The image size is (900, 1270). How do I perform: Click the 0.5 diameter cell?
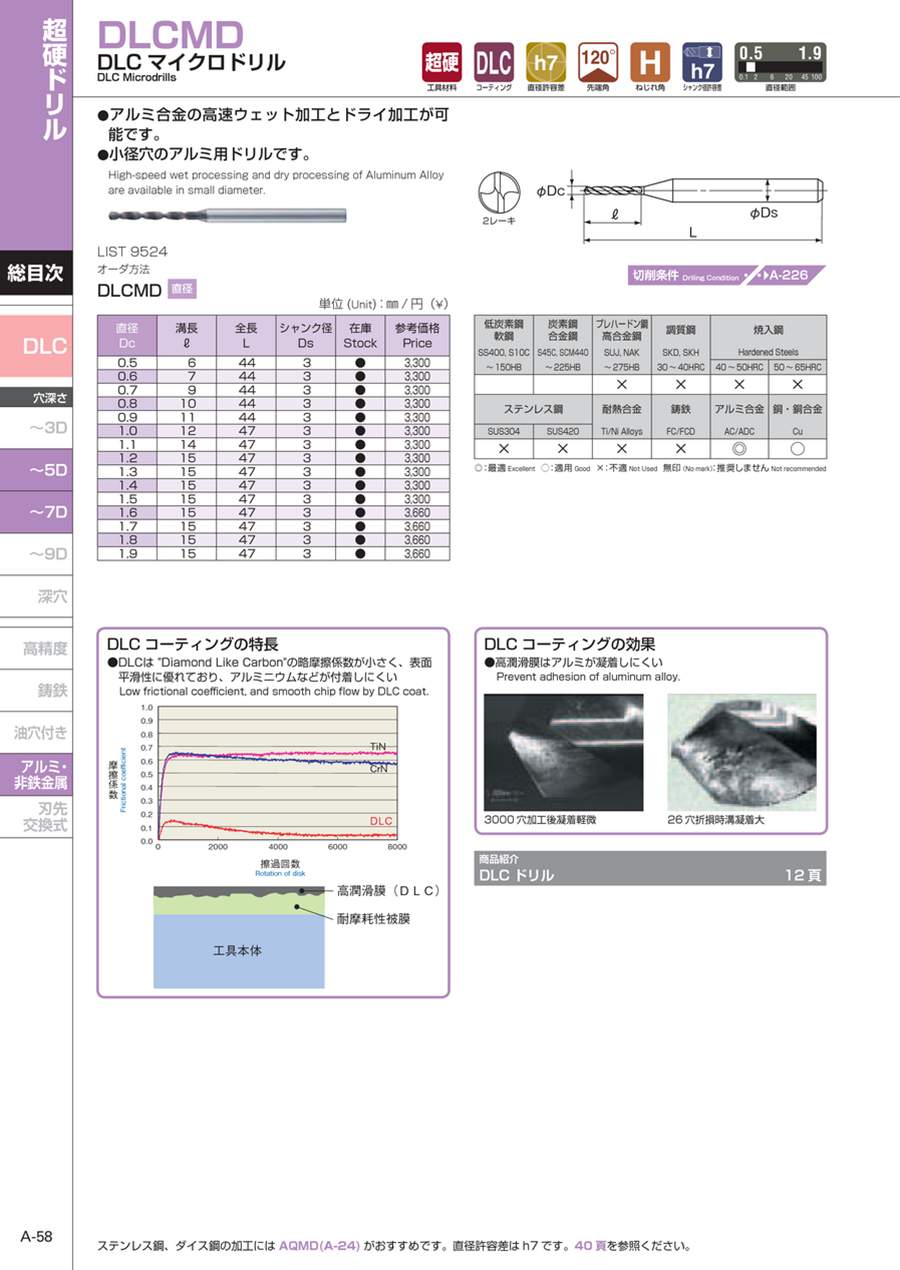coord(127,363)
